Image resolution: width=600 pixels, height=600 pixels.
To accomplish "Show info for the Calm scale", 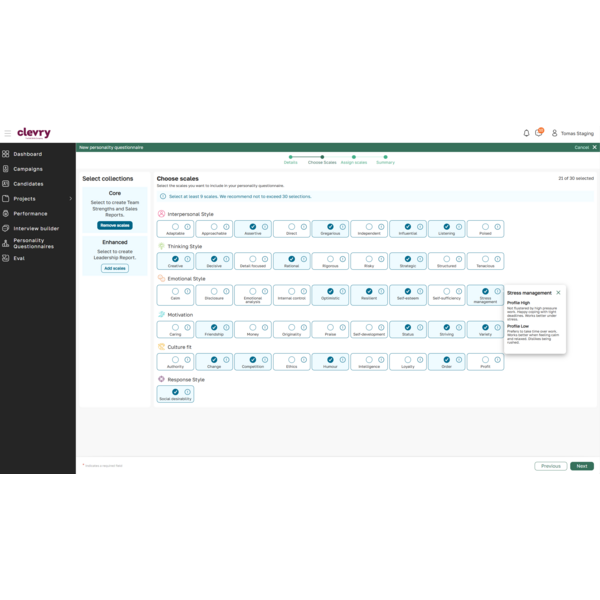I will tap(188, 291).
